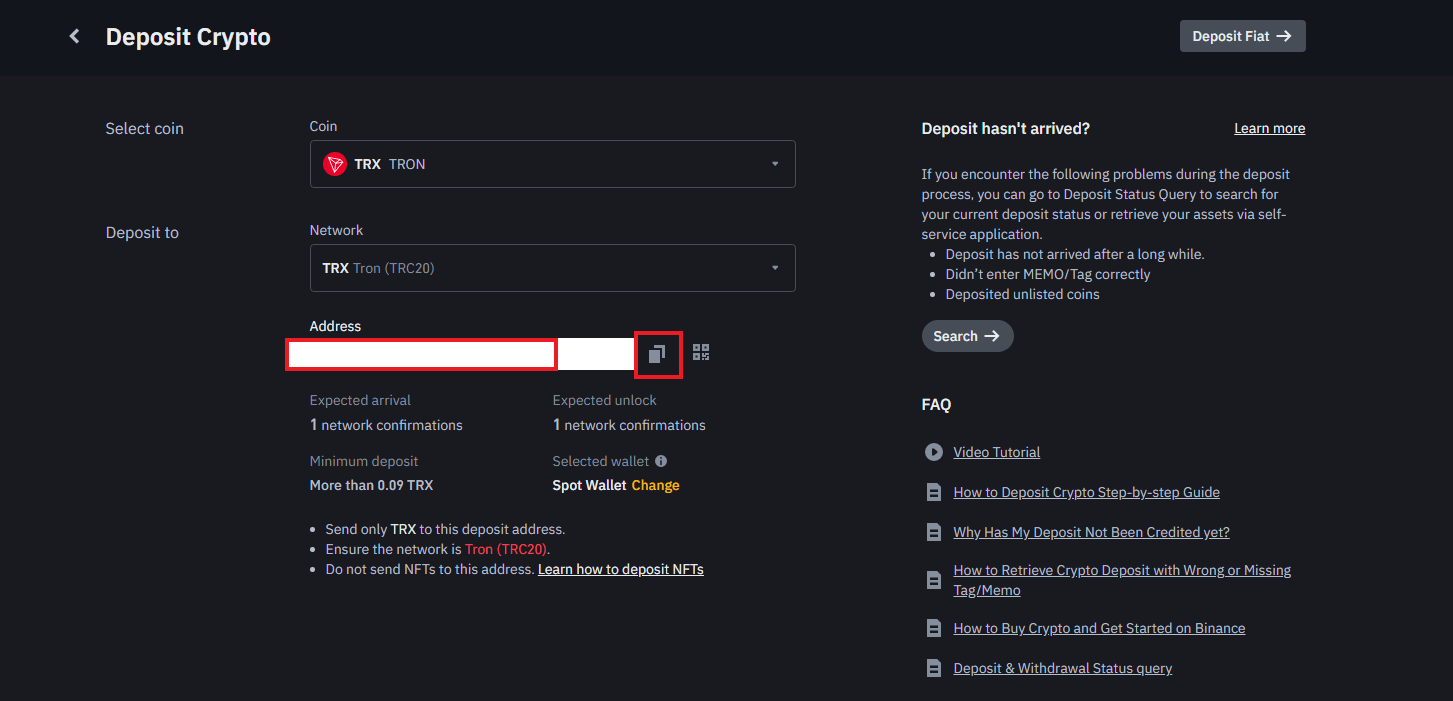Click document icon beside Deposit & Withdrawal Status
This screenshot has height=701, width=1453.
tap(933, 668)
